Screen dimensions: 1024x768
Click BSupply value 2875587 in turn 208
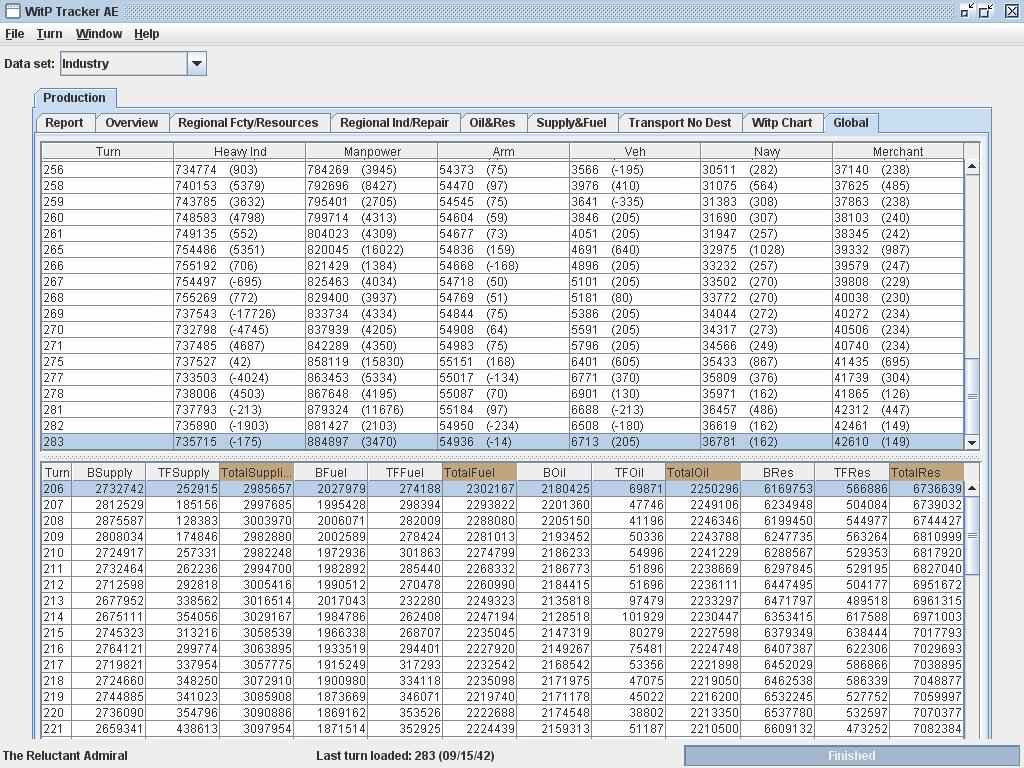(109, 521)
